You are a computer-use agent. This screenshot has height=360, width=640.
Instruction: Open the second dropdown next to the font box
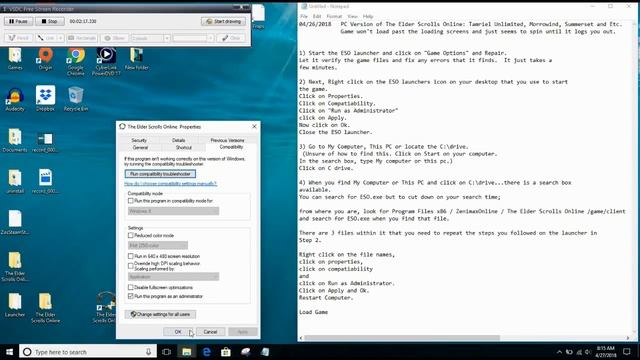[210, 38]
